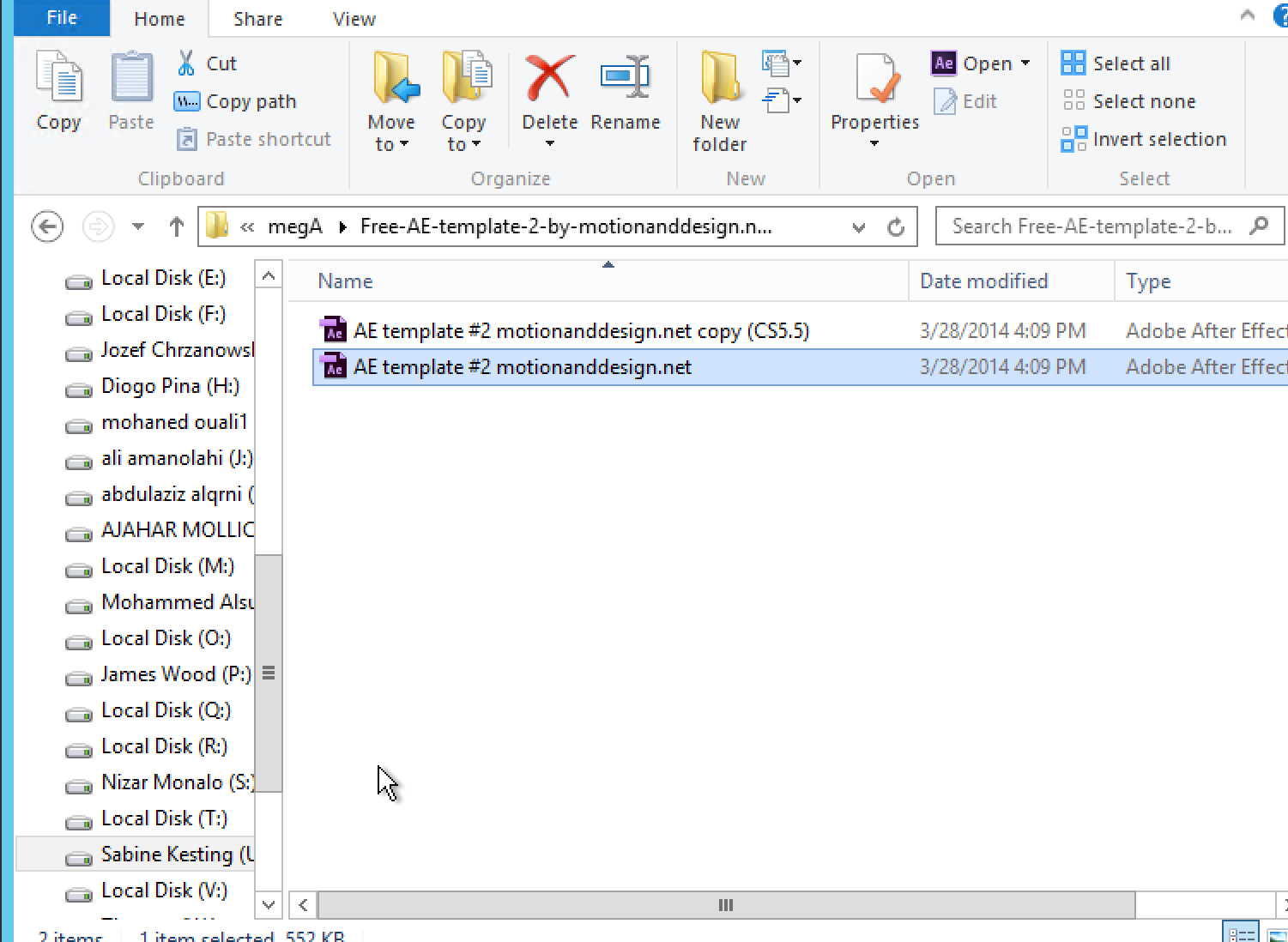The height and width of the screenshot is (942, 1288).
Task: Expand the address bar history dropdown
Action: pos(859,227)
